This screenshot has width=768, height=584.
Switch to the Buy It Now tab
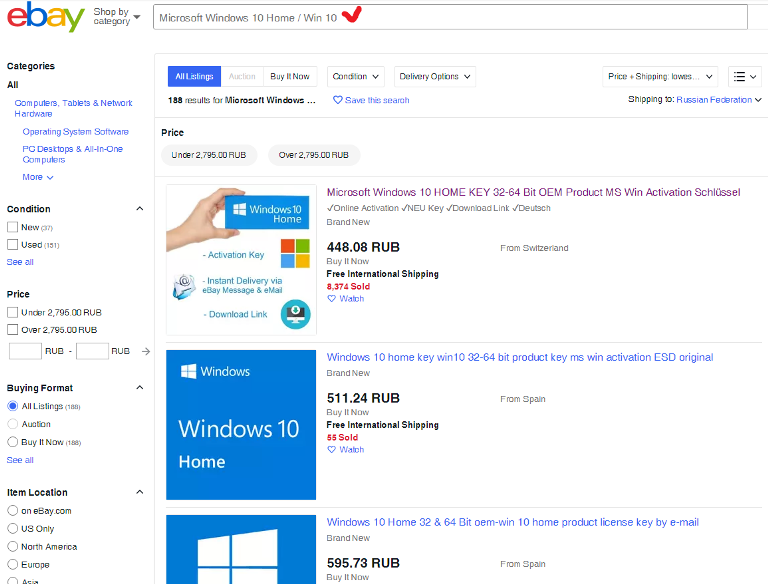click(290, 76)
